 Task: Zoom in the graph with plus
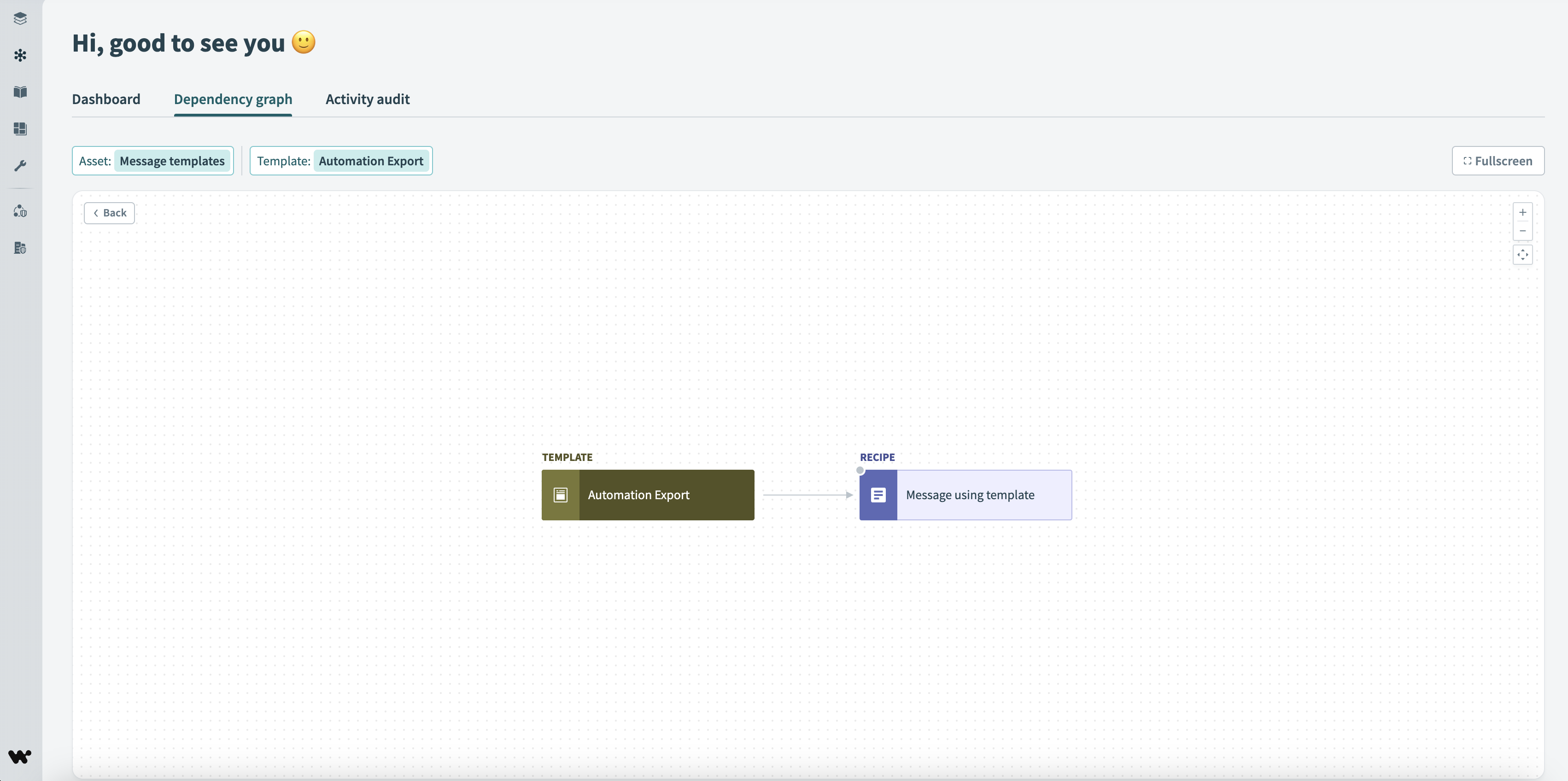[1522, 212]
